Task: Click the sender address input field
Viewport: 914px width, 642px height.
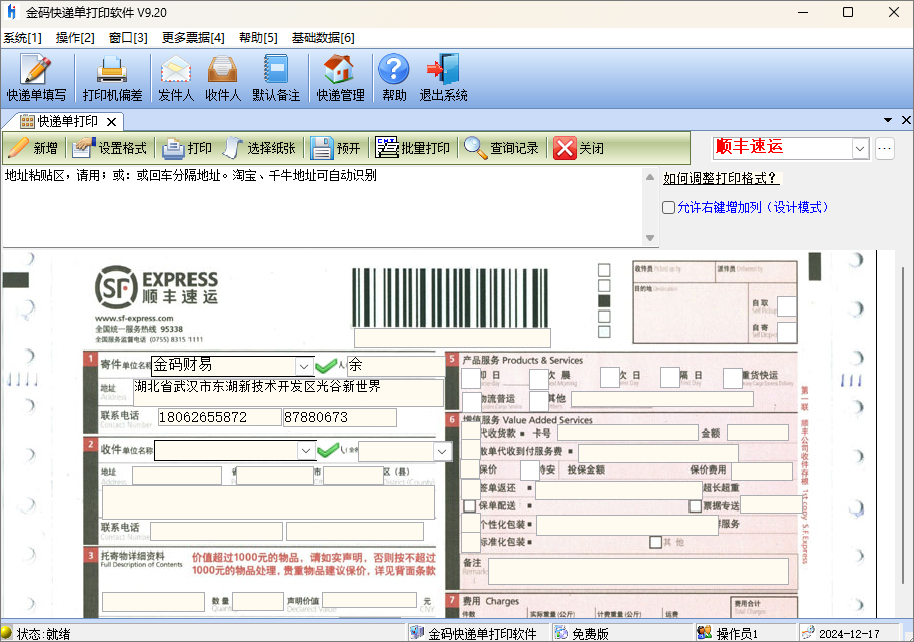Action: tap(288, 391)
